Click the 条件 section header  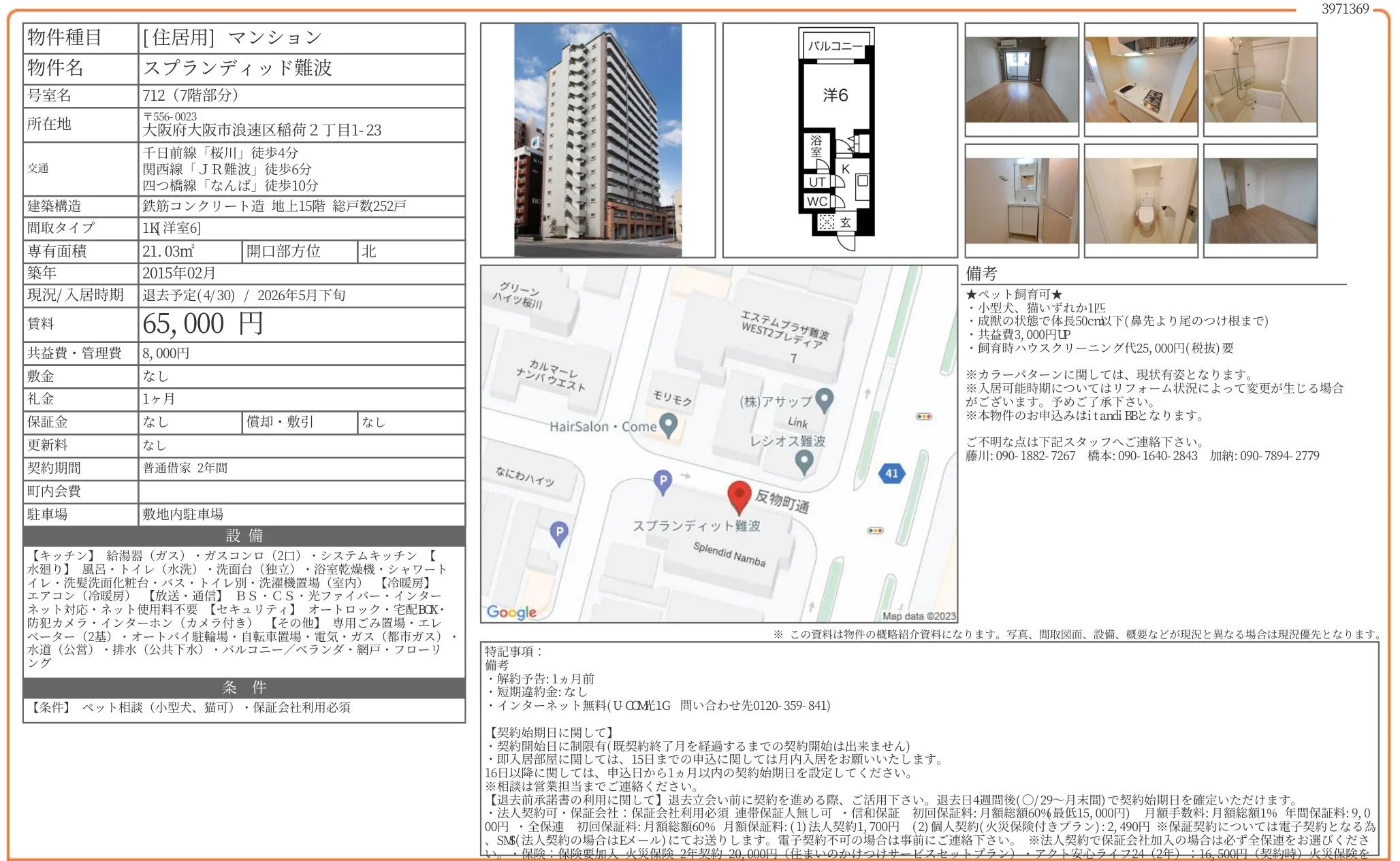click(x=244, y=687)
